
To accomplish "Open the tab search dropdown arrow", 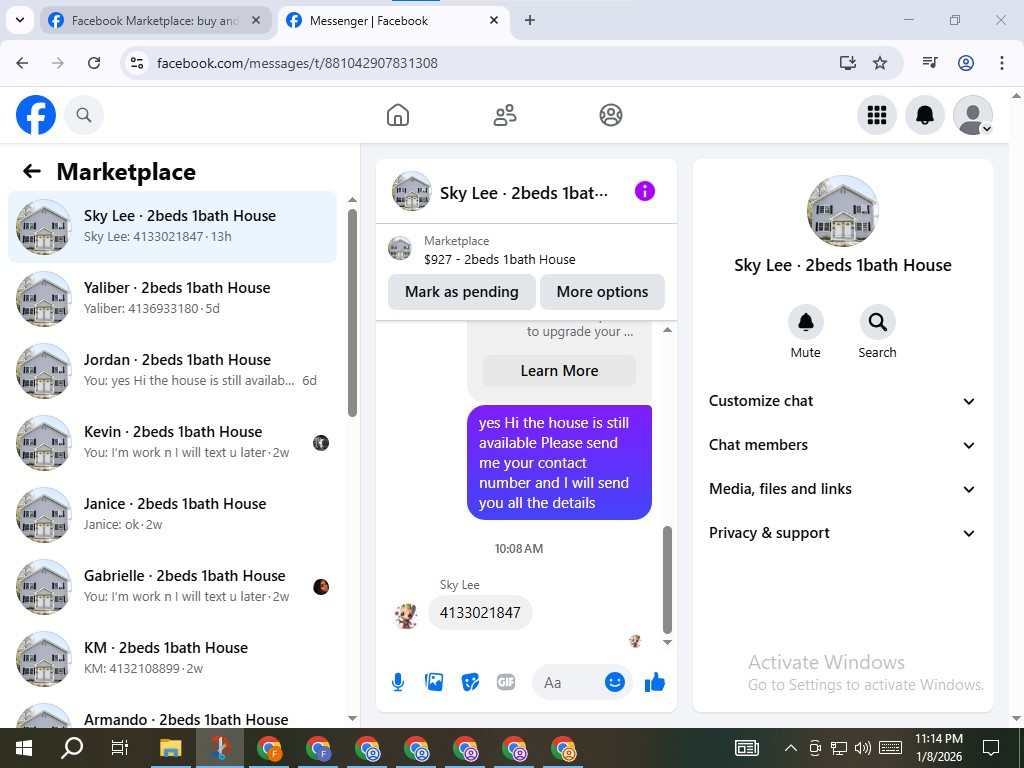I will click(x=20, y=20).
